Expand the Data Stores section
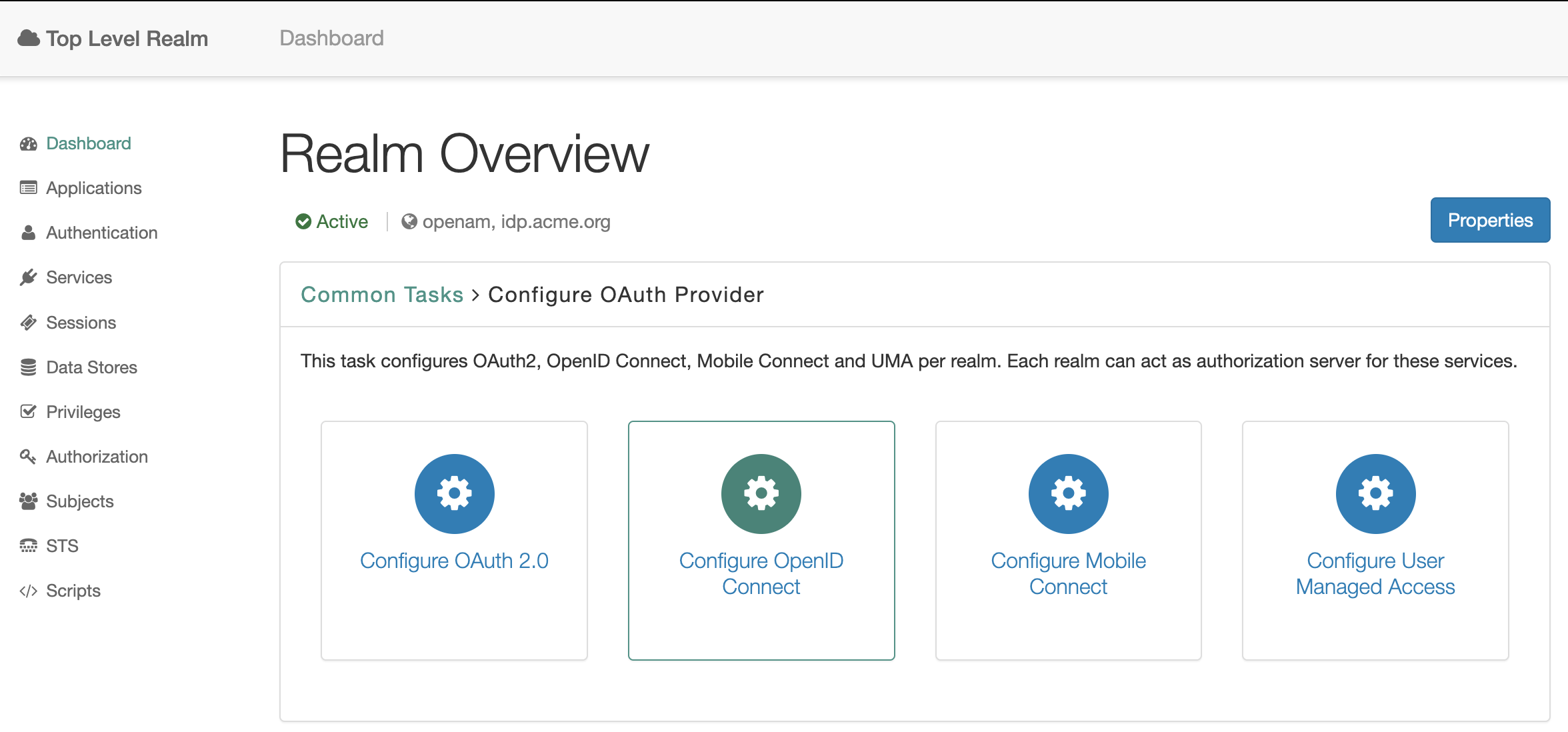The height and width of the screenshot is (732, 1568). point(90,367)
